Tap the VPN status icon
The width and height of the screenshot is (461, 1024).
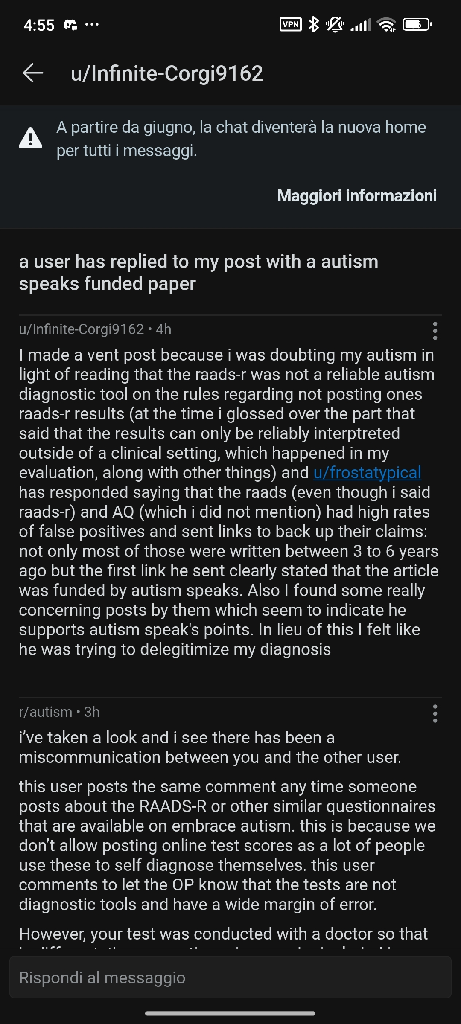(x=291, y=25)
